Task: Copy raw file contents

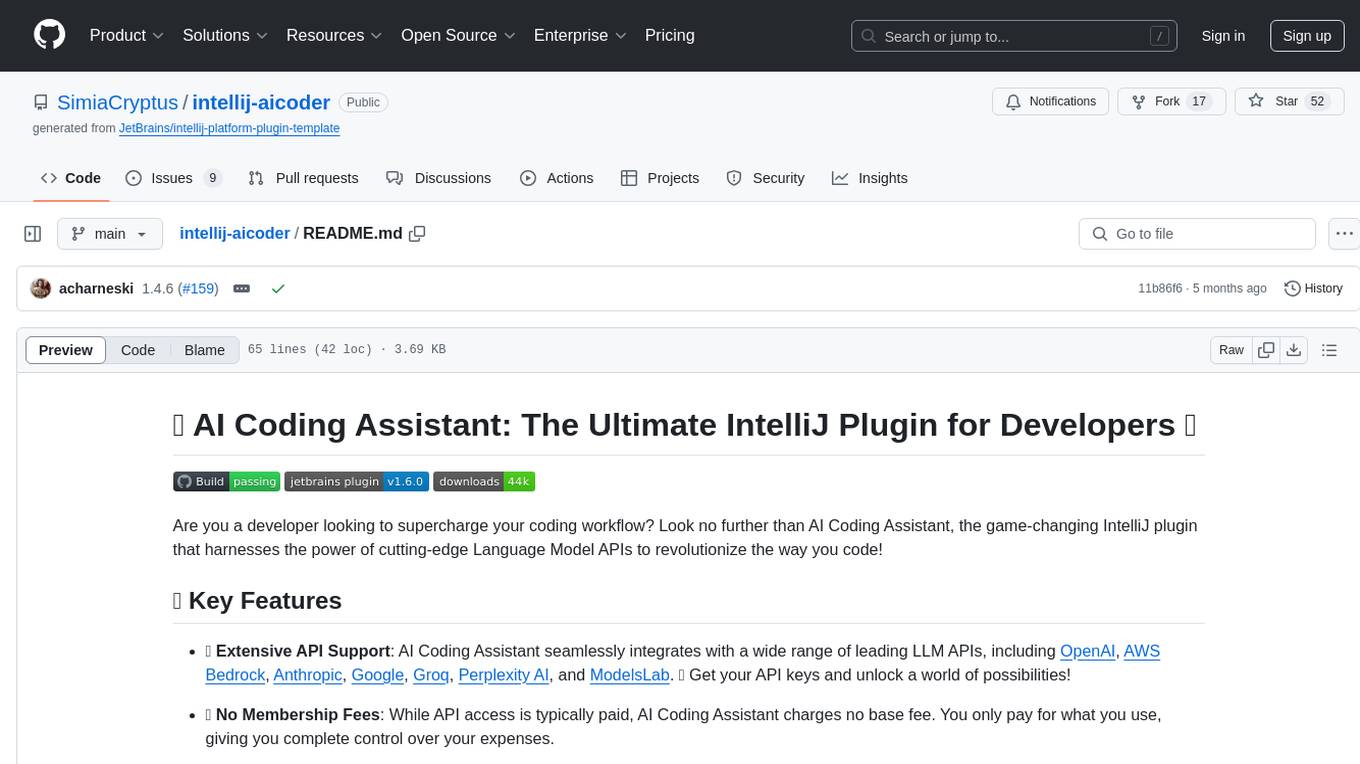Action: [x=1266, y=350]
